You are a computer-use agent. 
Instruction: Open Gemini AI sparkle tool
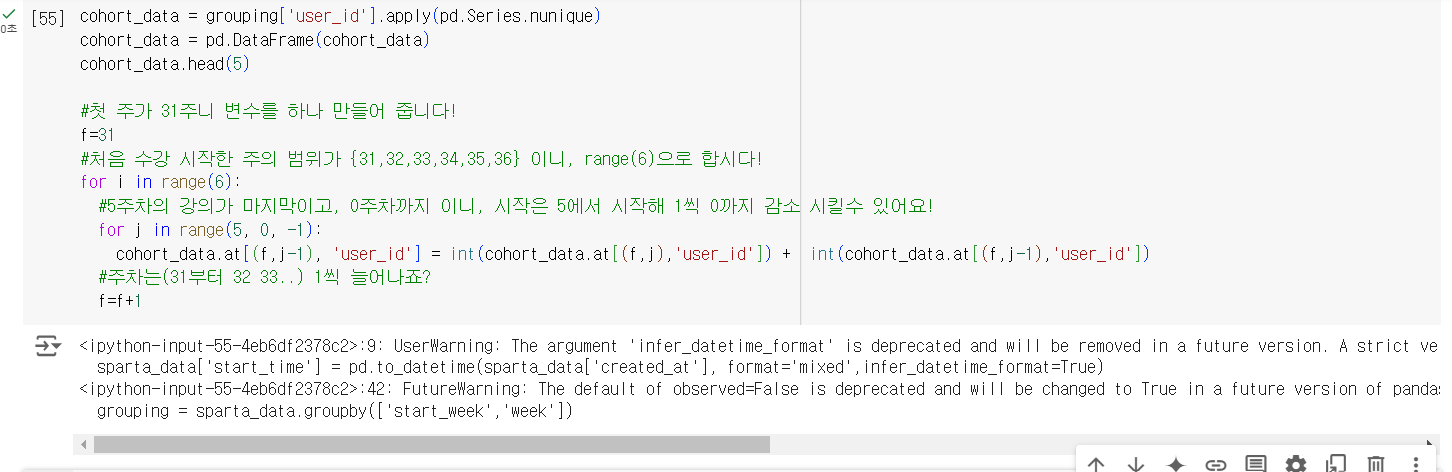(x=1176, y=463)
